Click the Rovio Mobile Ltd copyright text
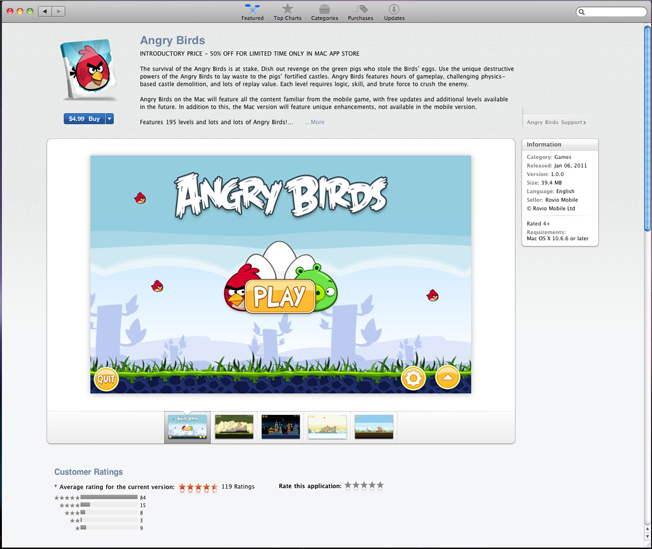The width and height of the screenshot is (652, 549). (x=551, y=208)
